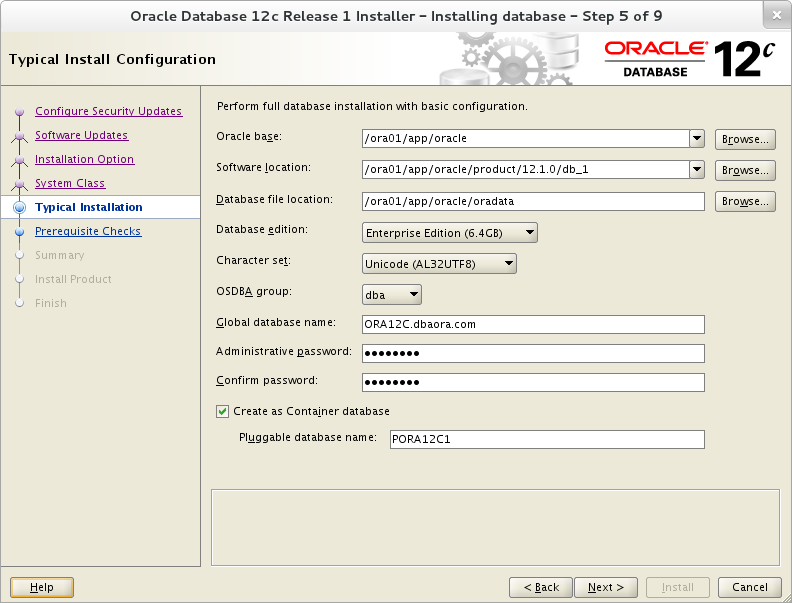The height and width of the screenshot is (603, 792).
Task: Go Back to the previous step
Action: point(541,587)
